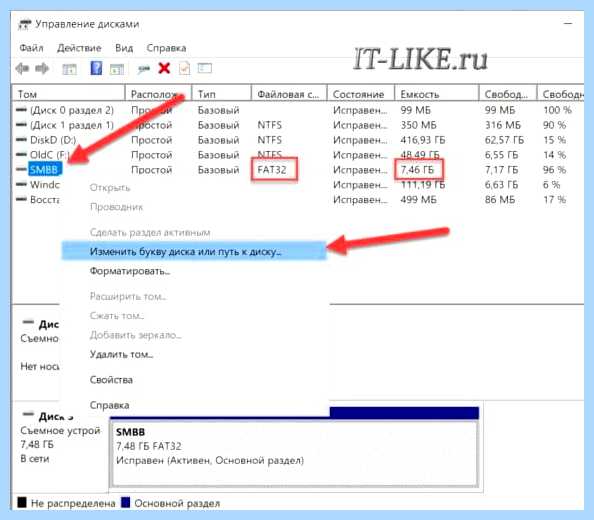Click the 96 % free percentage cell

tap(555, 169)
